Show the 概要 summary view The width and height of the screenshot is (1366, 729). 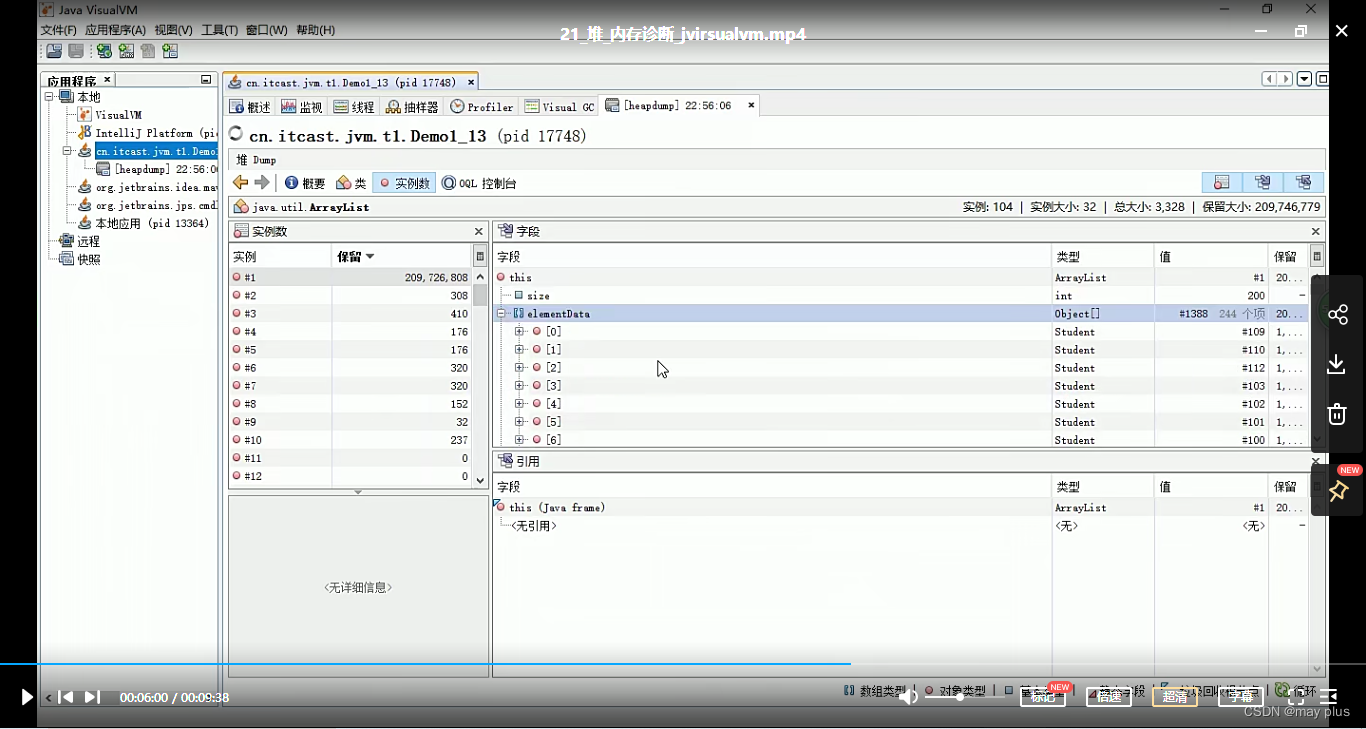coord(305,183)
